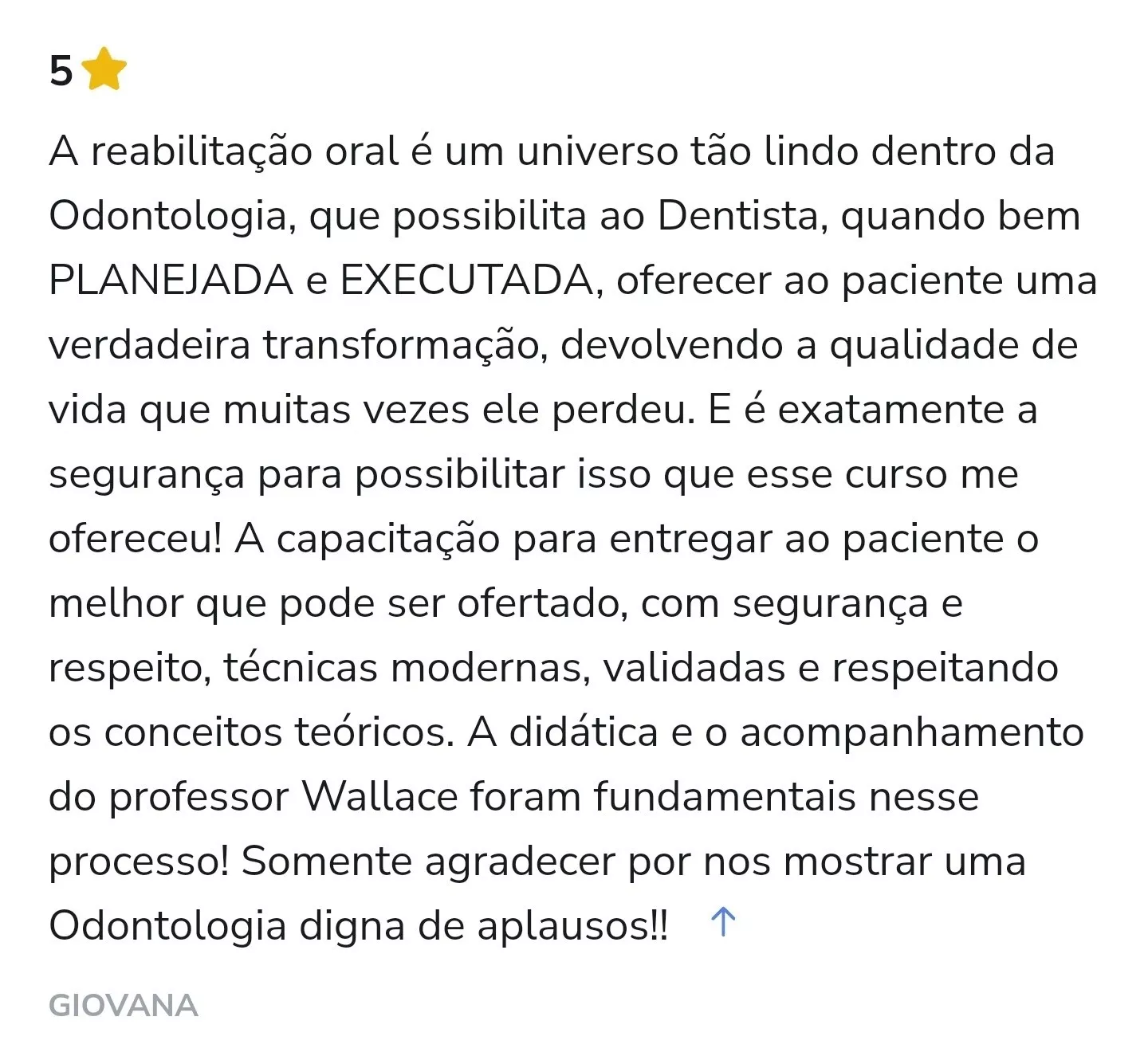Viewport: 1148px width, 1052px height.
Task: Click the name Wallace in the review
Action: tap(379, 796)
